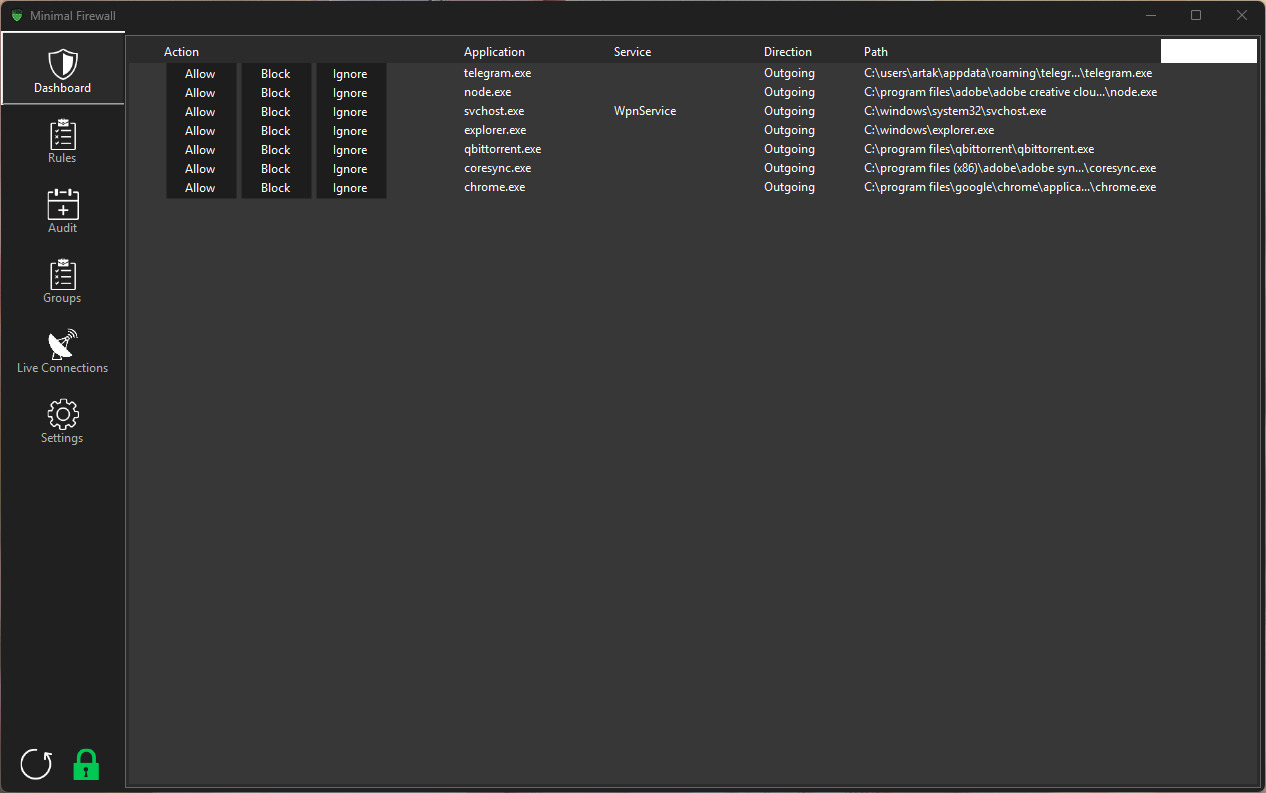1266x793 pixels.
Task: Sort list by Direction column header
Action: [788, 52]
